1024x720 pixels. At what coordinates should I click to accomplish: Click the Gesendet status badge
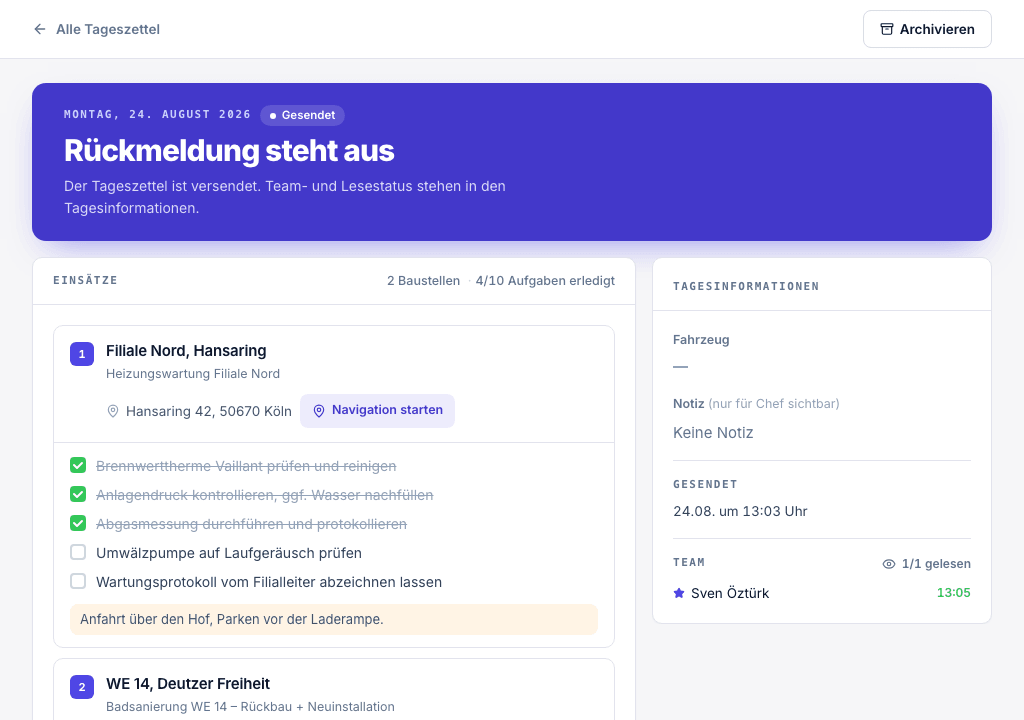302,115
